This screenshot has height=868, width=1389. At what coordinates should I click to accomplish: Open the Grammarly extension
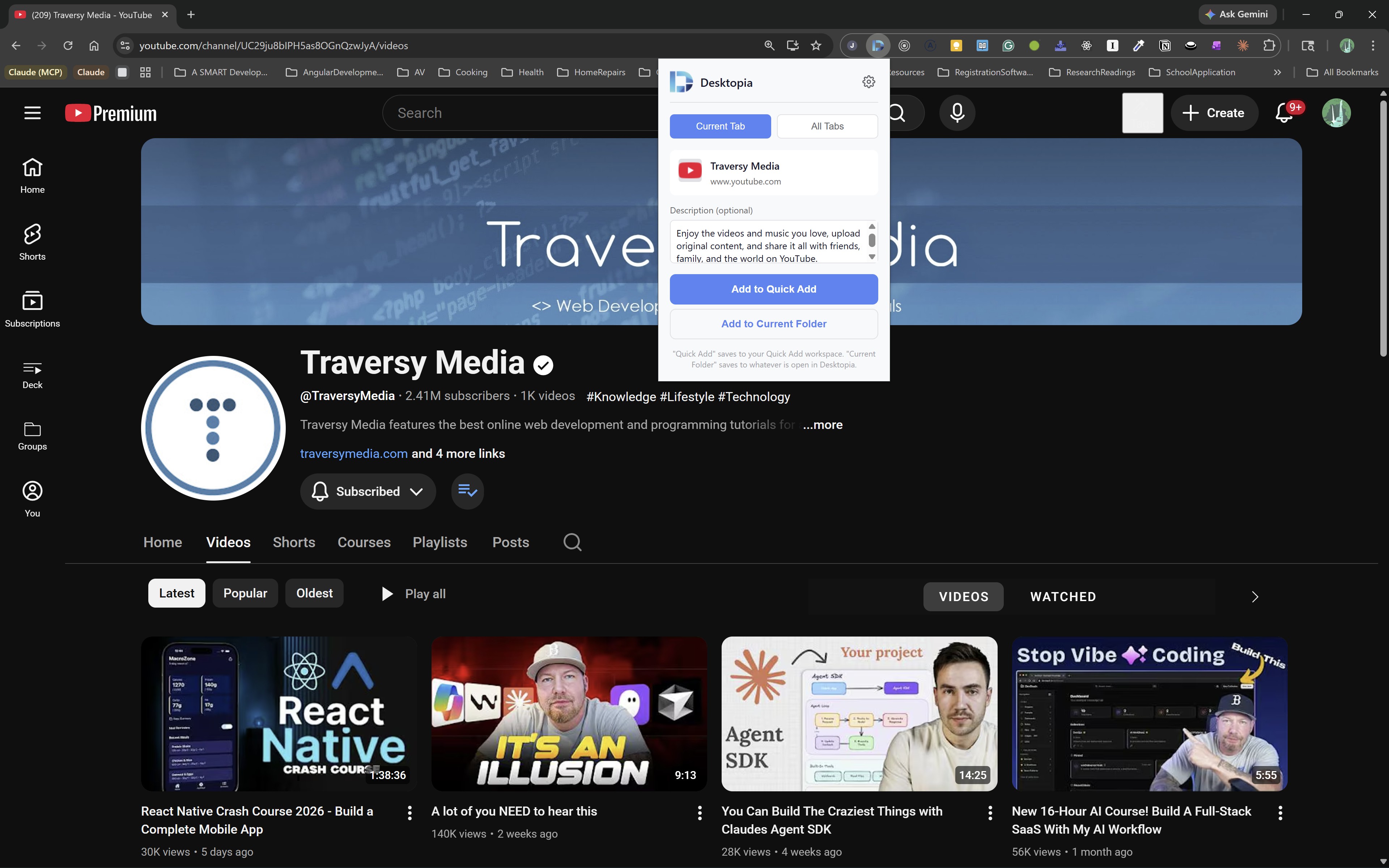pos(1008,45)
